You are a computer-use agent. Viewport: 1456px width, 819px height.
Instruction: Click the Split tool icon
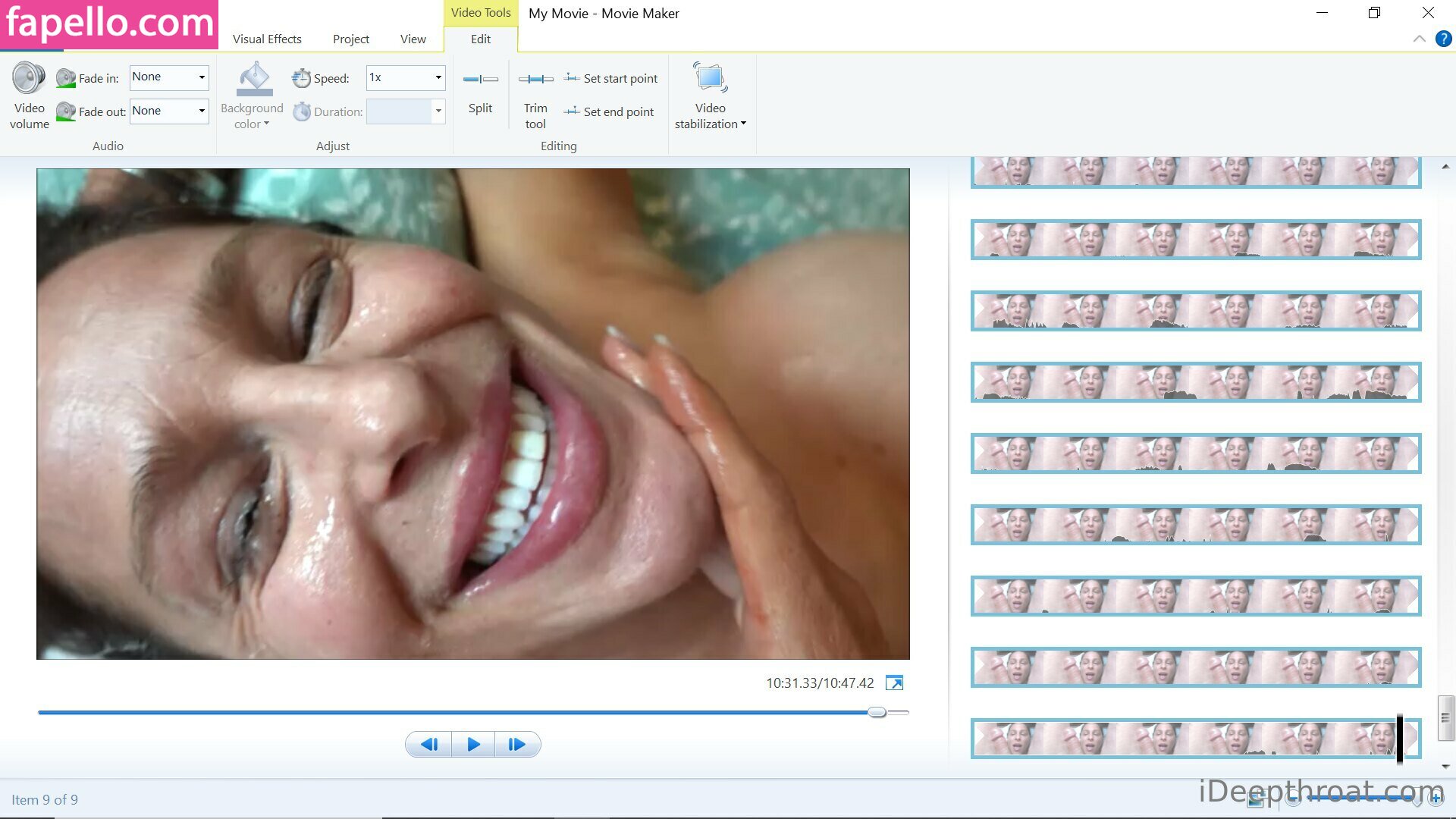coord(480,79)
